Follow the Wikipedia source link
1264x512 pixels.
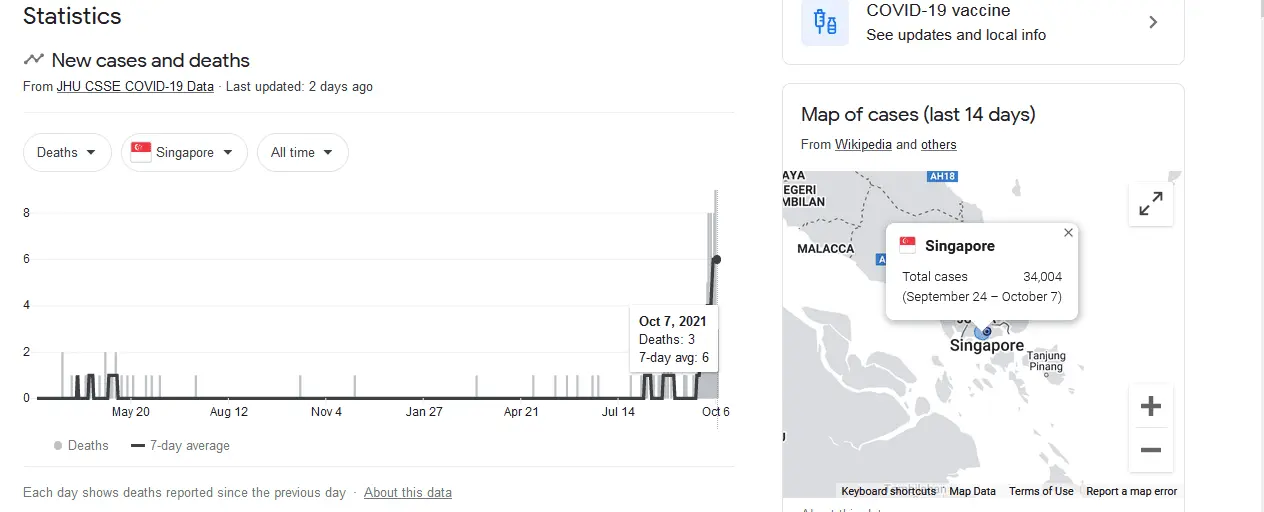[863, 144]
